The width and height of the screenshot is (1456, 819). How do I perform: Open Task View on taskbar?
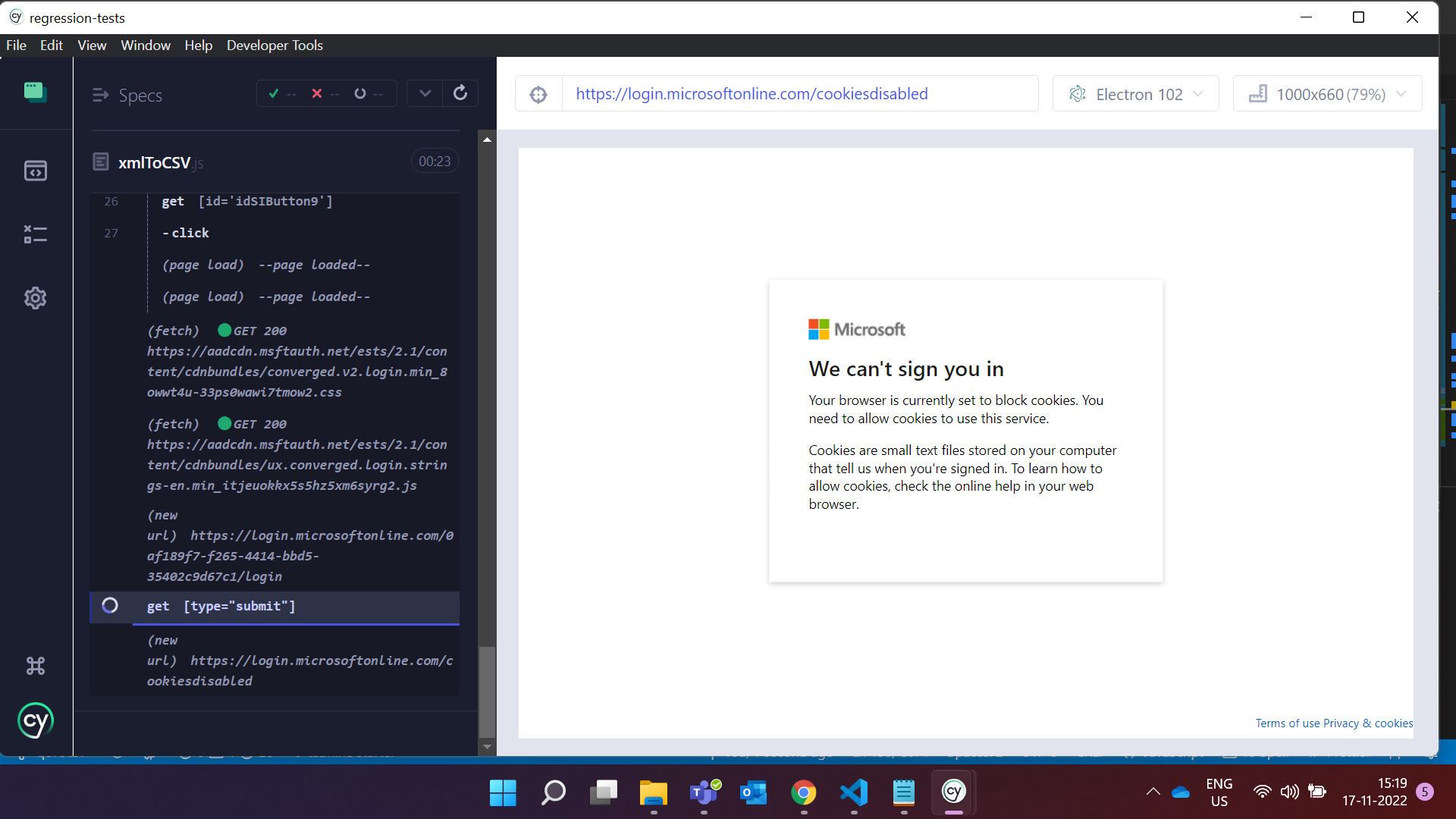pyautogui.click(x=604, y=792)
